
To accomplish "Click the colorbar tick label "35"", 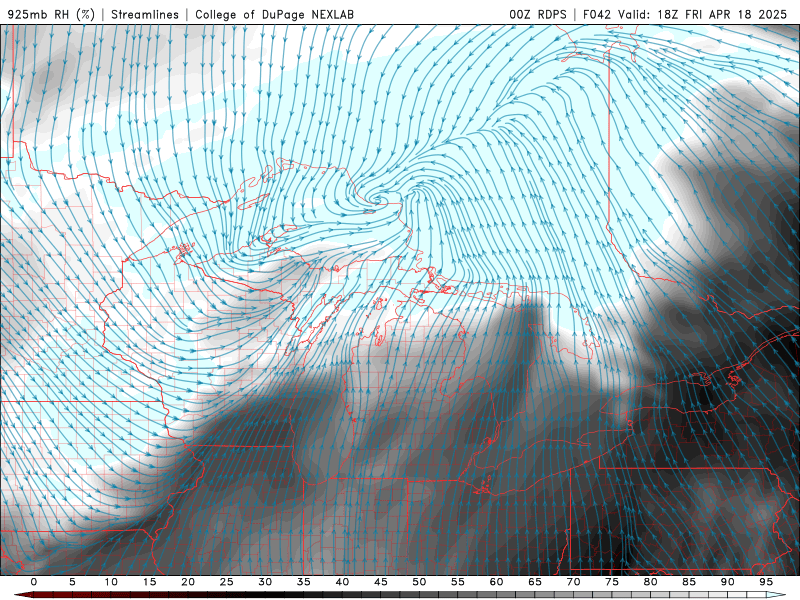I will tap(304, 582).
